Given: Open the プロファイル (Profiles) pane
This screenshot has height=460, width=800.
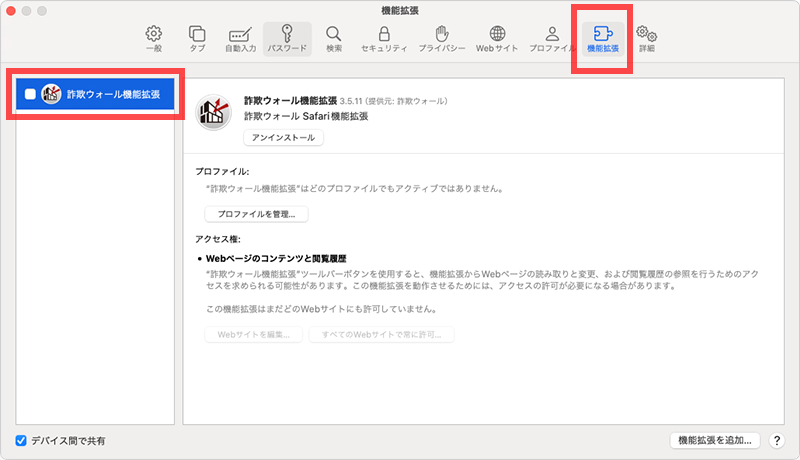Looking at the screenshot, I should point(552,39).
